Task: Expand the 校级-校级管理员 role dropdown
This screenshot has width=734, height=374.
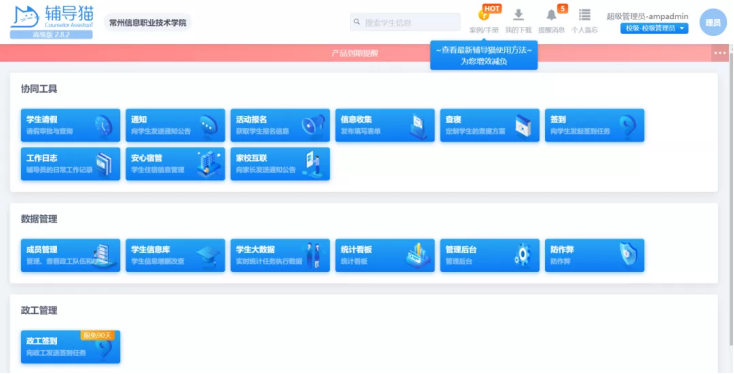Action: 654,29
